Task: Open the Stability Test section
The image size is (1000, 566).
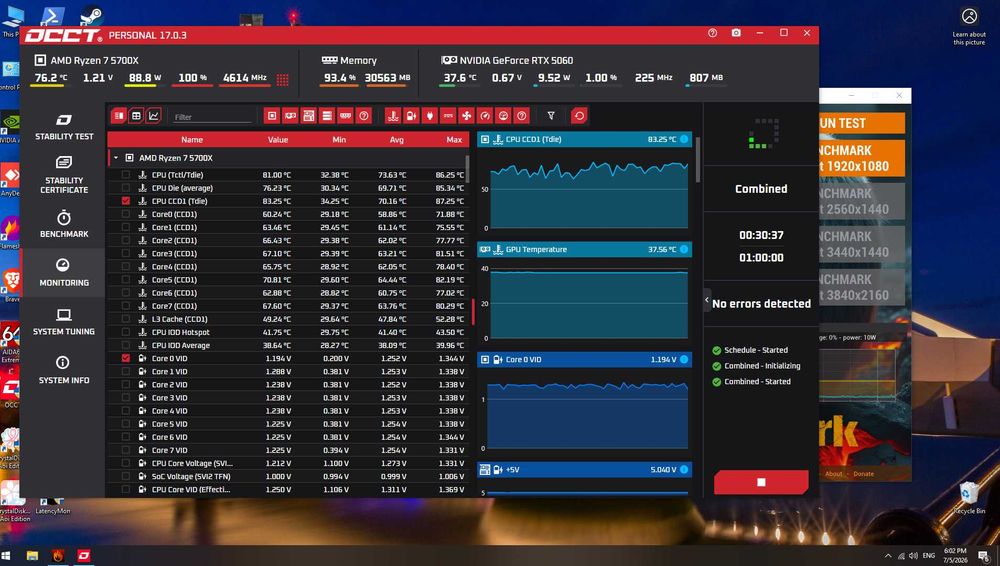Action: pyautogui.click(x=64, y=126)
